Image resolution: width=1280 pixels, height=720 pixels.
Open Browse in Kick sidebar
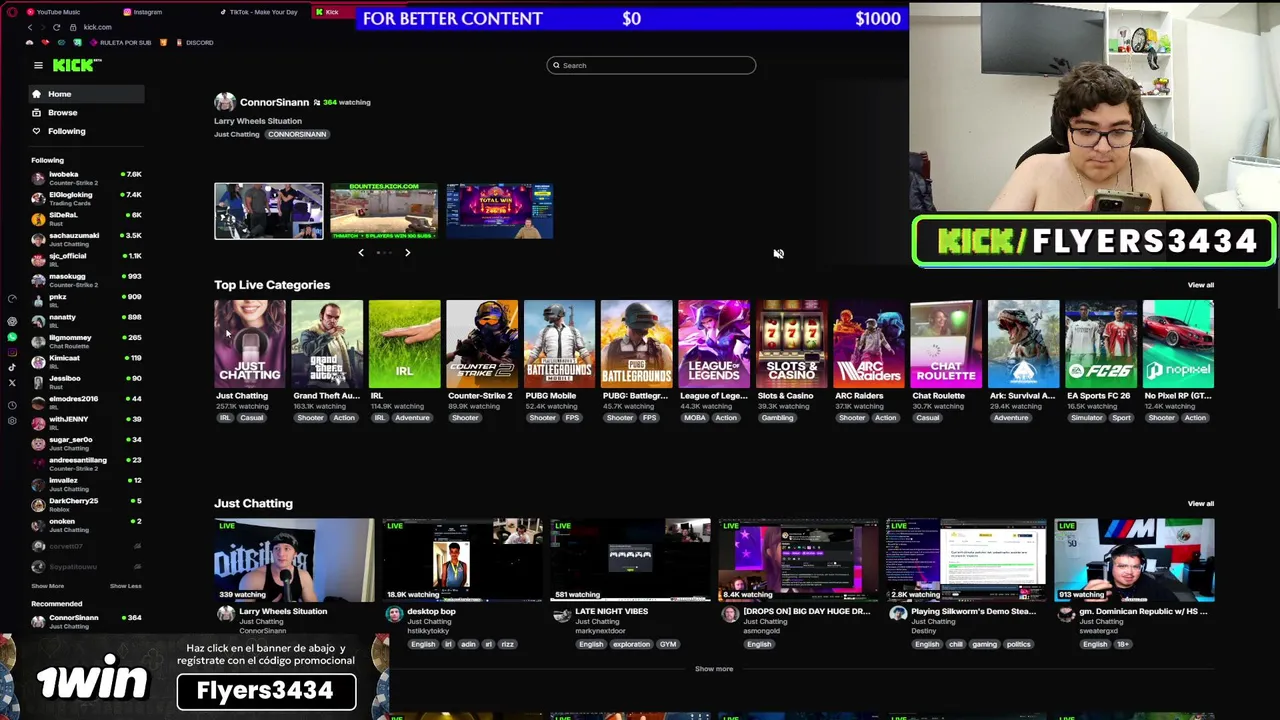87,113
